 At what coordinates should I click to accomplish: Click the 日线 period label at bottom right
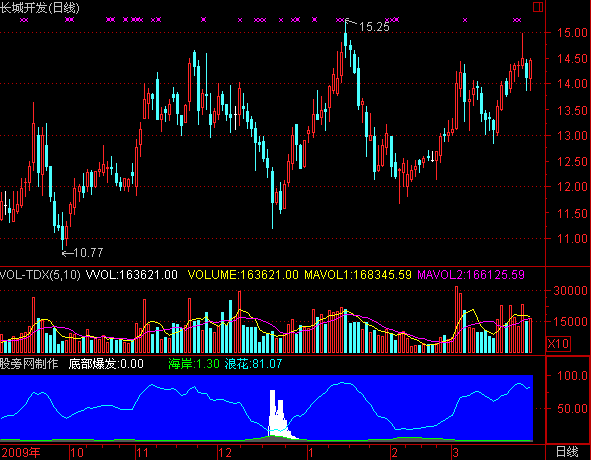[x=567, y=452]
